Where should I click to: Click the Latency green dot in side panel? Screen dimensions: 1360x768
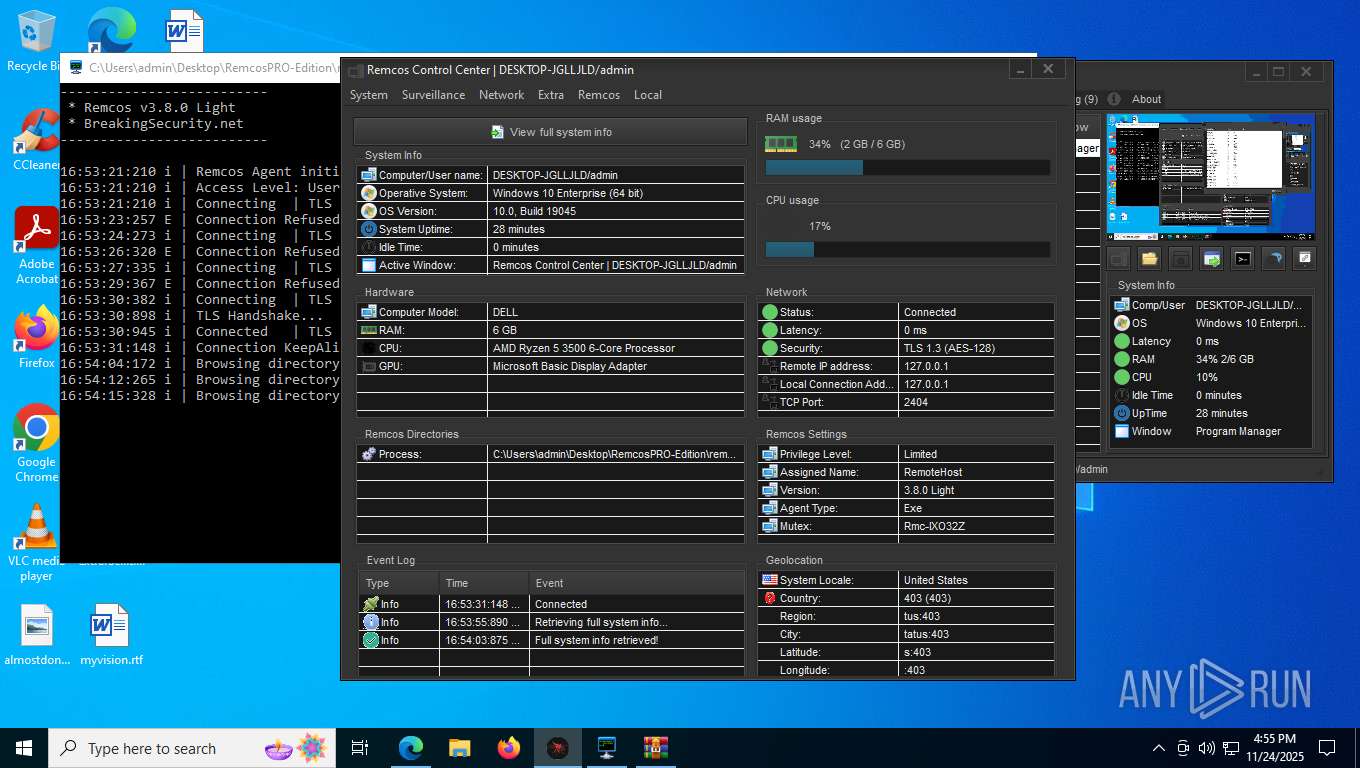(x=1122, y=341)
